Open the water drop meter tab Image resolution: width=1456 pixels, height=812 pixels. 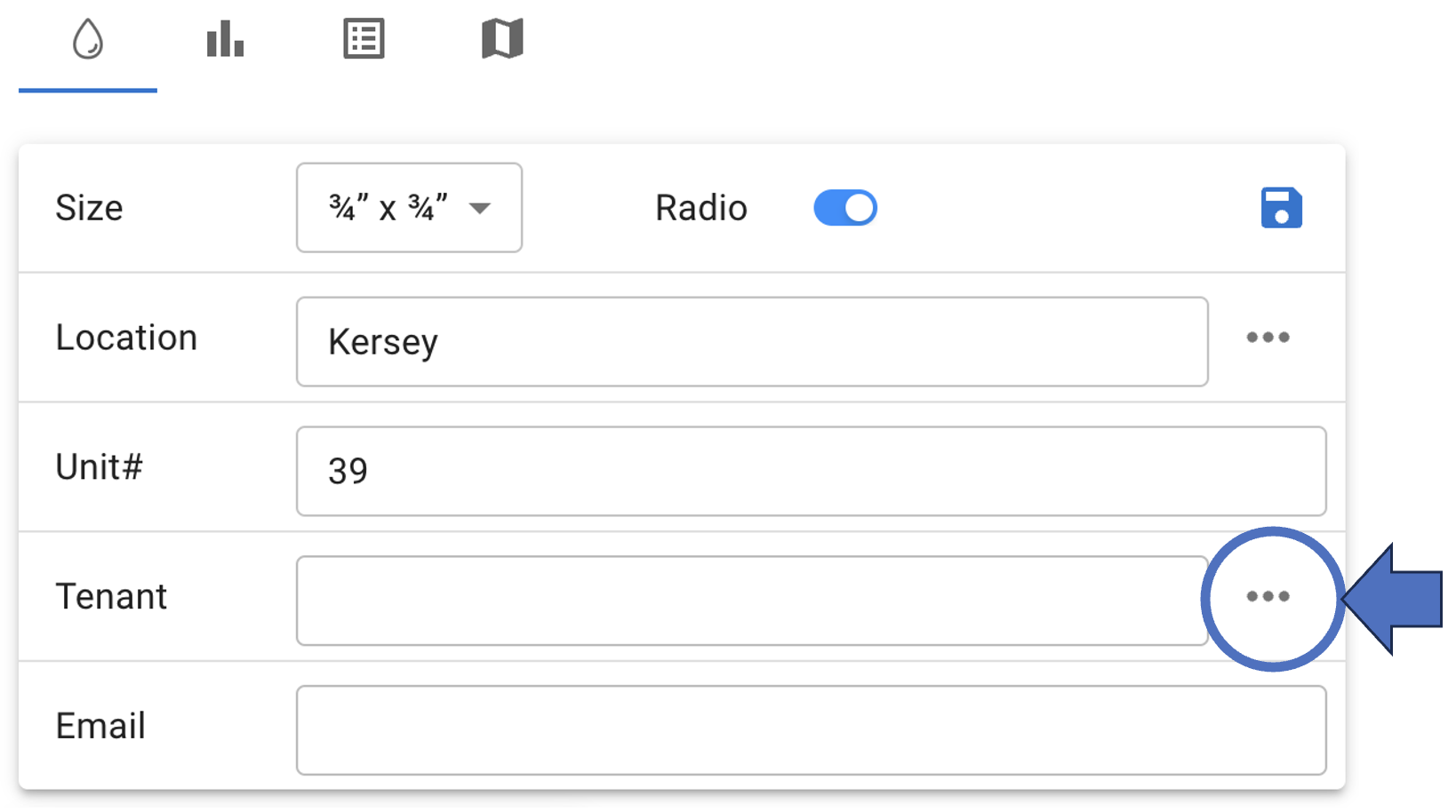click(x=88, y=40)
